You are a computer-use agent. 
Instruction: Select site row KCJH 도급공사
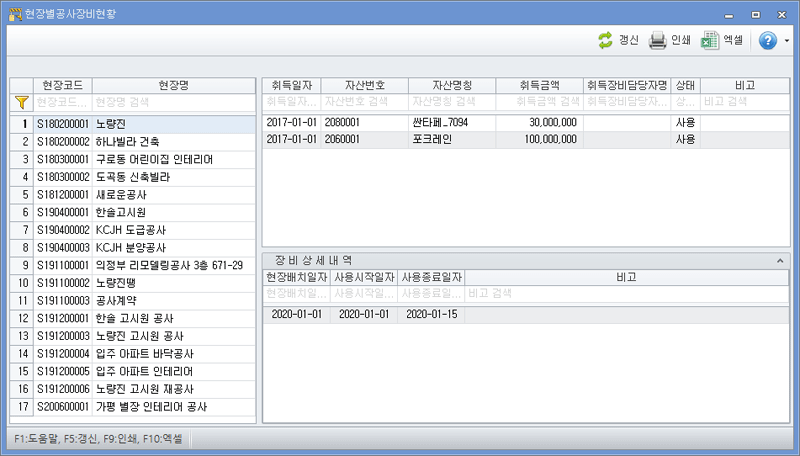click(x=133, y=230)
